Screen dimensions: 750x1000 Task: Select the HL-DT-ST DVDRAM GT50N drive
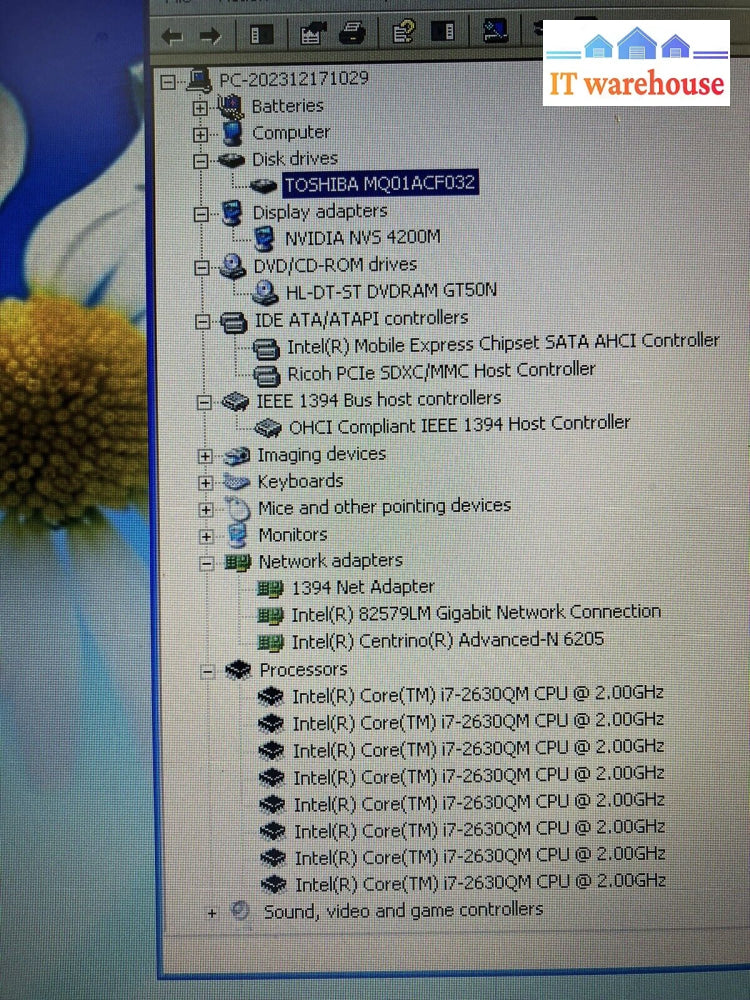coord(391,291)
